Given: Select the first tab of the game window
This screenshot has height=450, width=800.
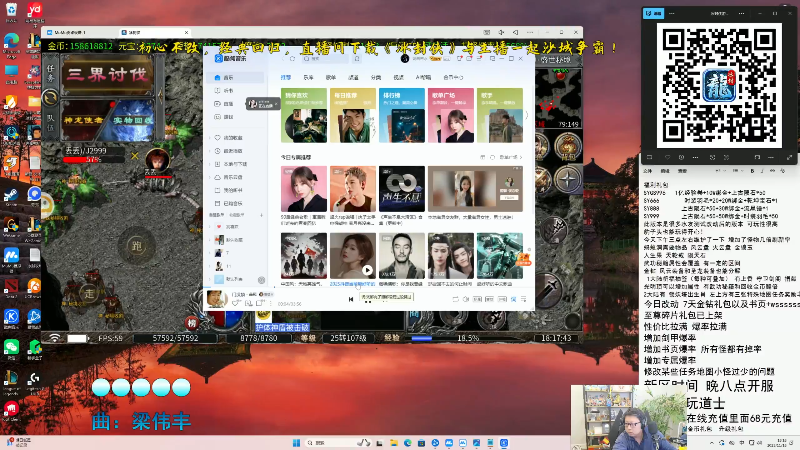Looking at the screenshot, I should [x=79, y=32].
